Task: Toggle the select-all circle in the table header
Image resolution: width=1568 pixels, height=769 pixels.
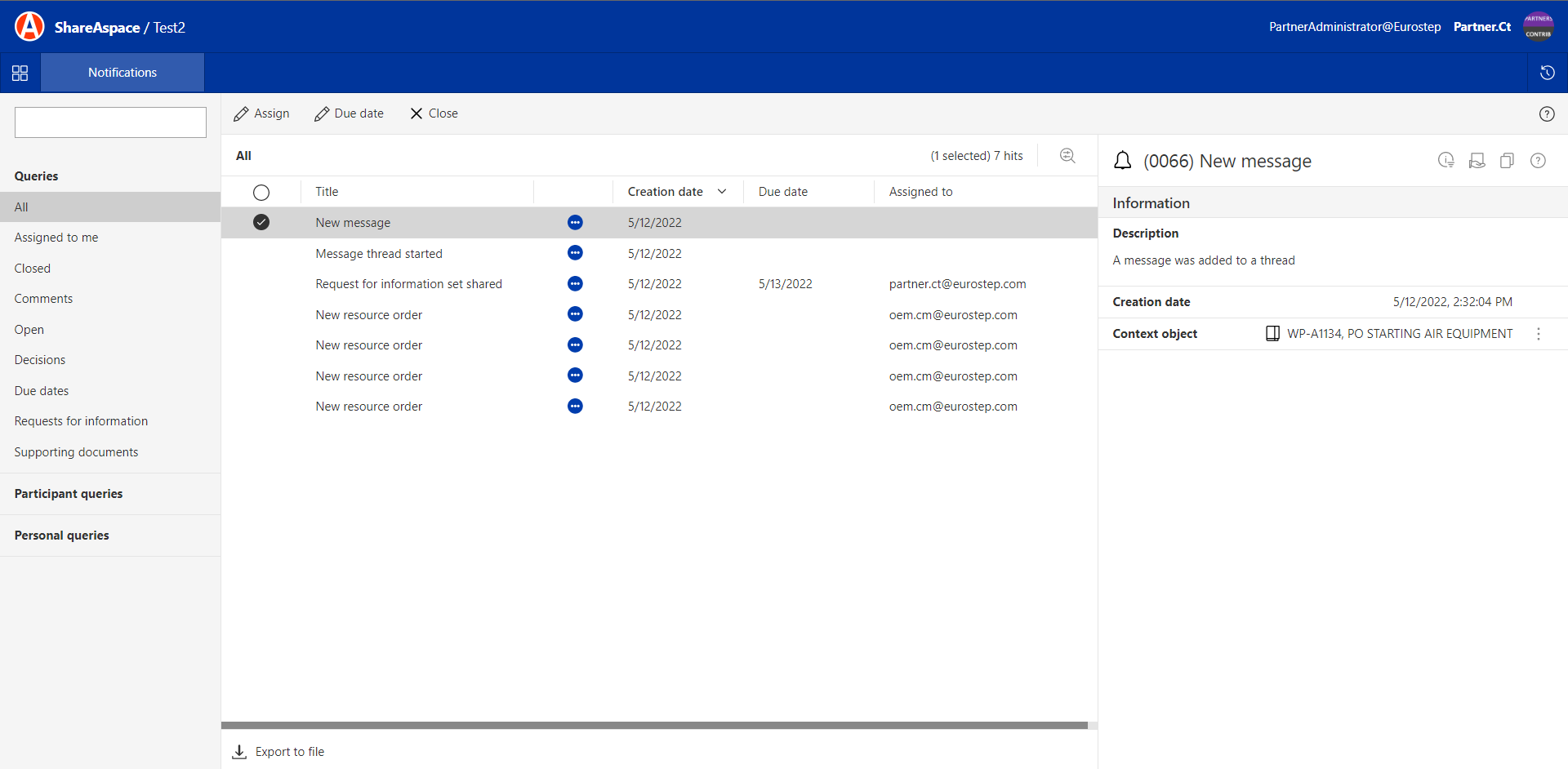Action: click(x=261, y=193)
